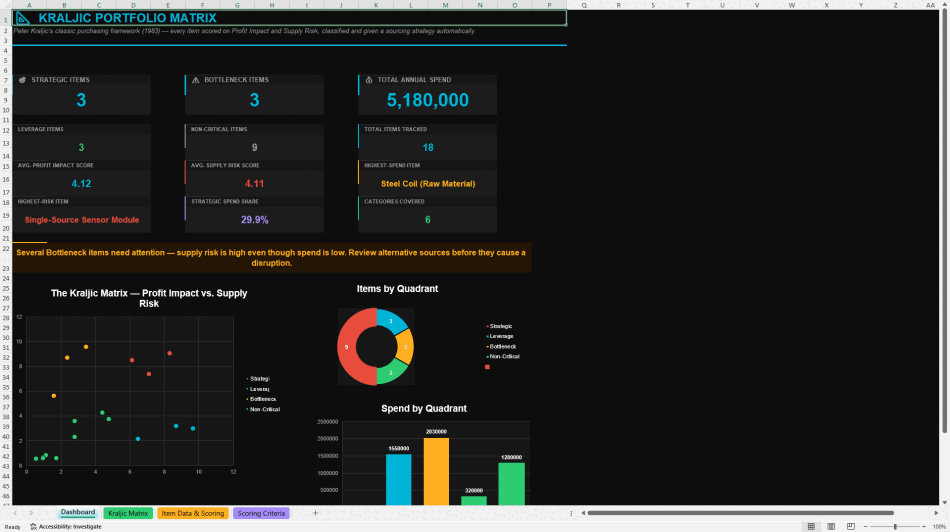Click next sheet navigation arrow
The width and height of the screenshot is (950, 532).
31,513
